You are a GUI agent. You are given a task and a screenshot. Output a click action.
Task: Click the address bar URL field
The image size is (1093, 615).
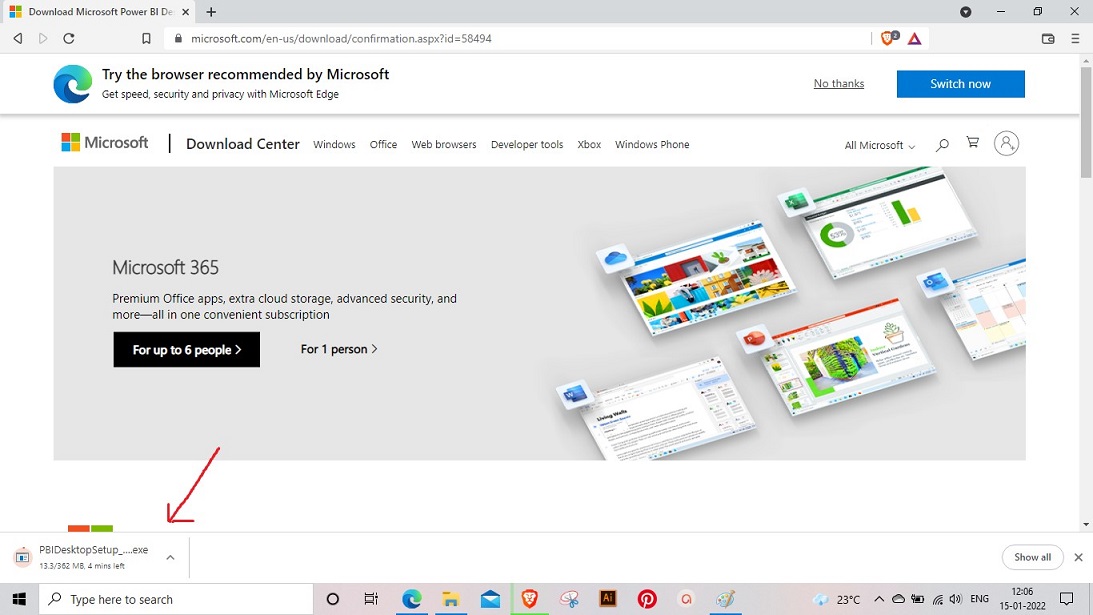pos(516,38)
